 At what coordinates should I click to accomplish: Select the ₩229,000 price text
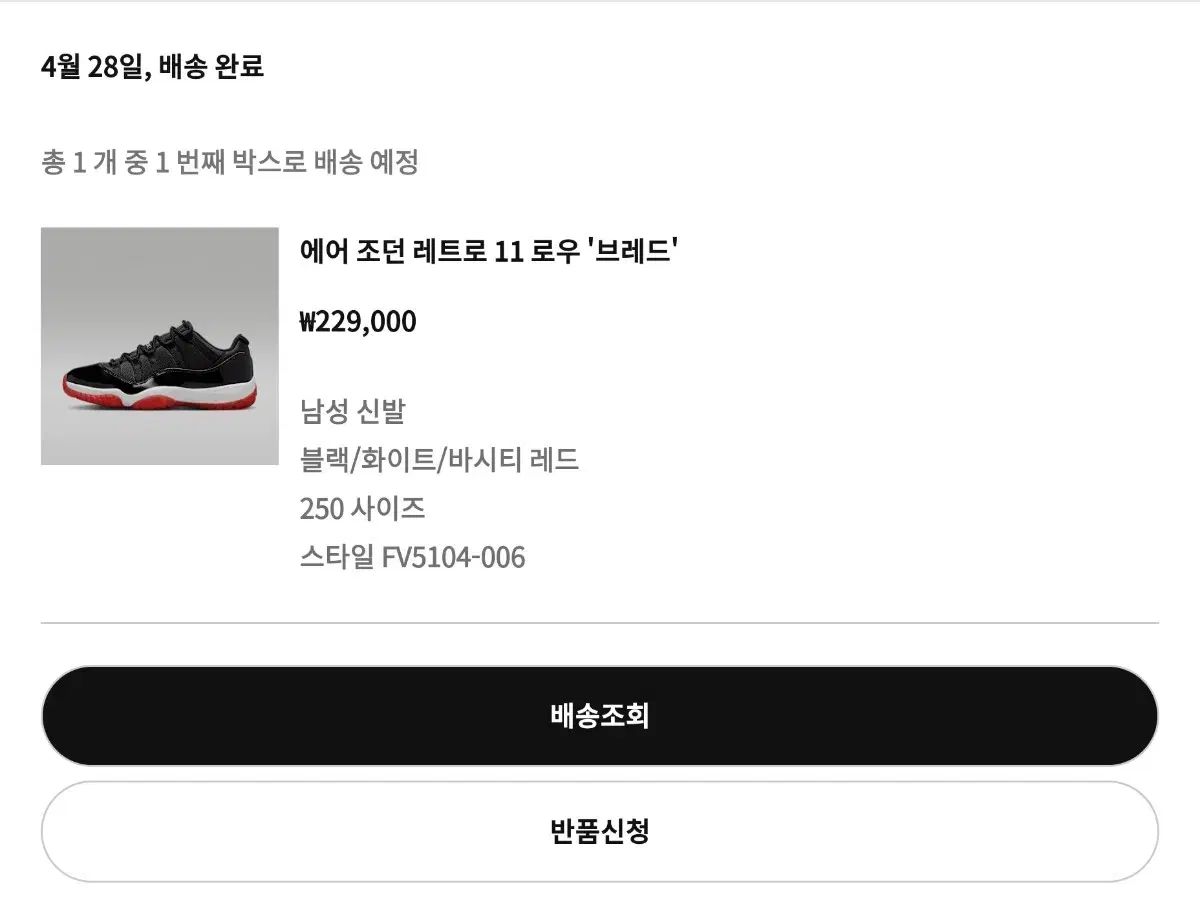click(358, 322)
